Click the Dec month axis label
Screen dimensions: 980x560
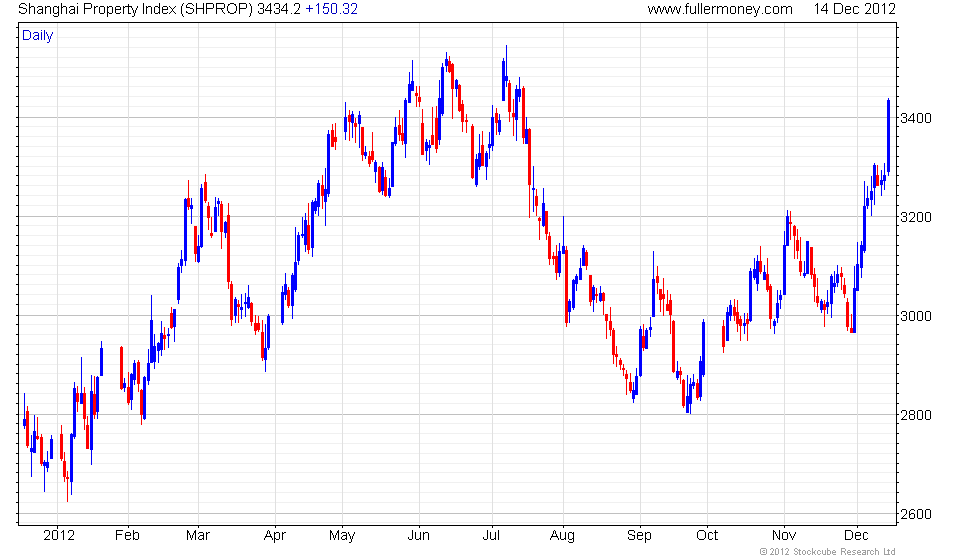coord(856,536)
